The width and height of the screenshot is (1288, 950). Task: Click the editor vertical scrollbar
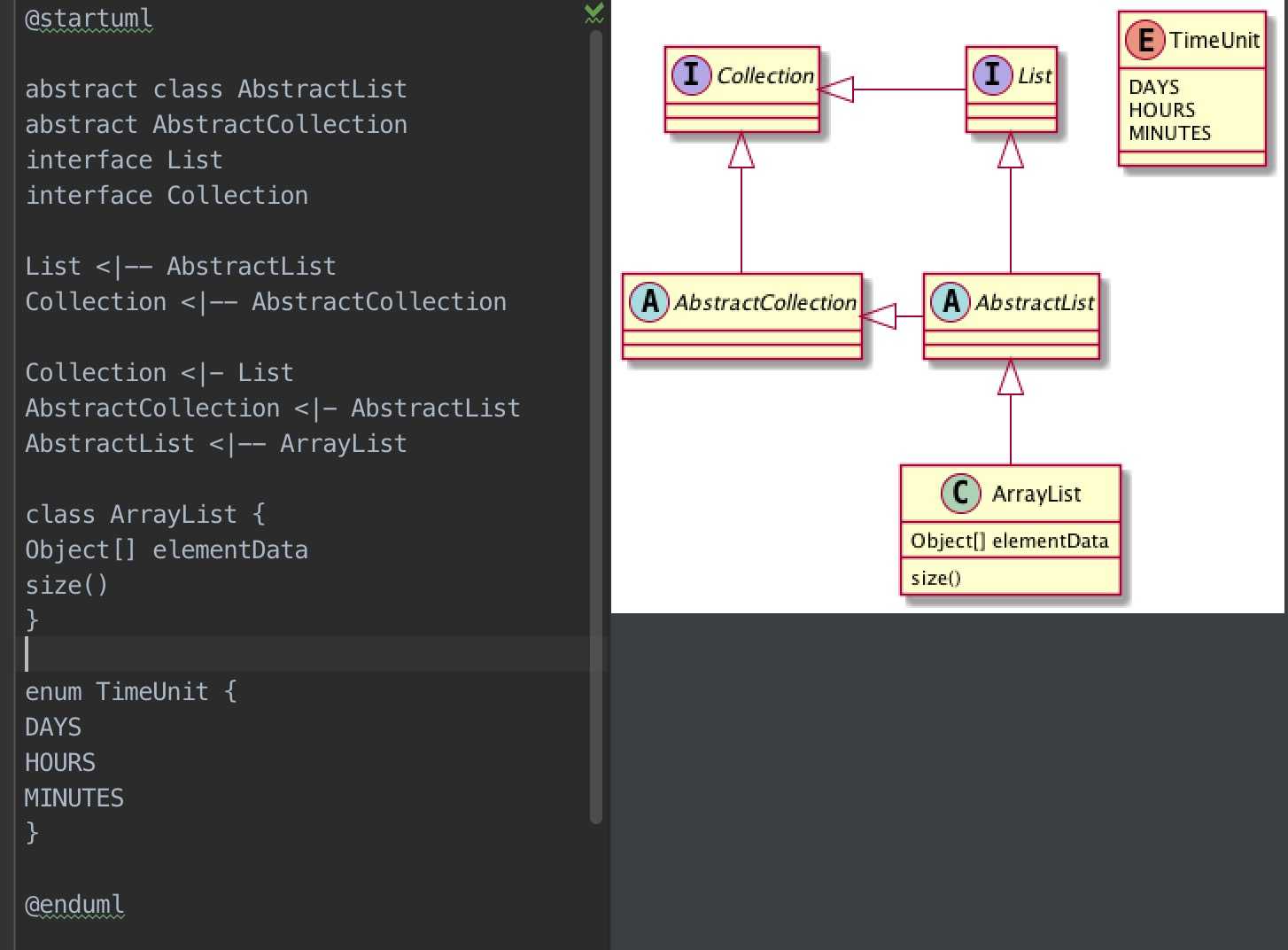click(596, 426)
